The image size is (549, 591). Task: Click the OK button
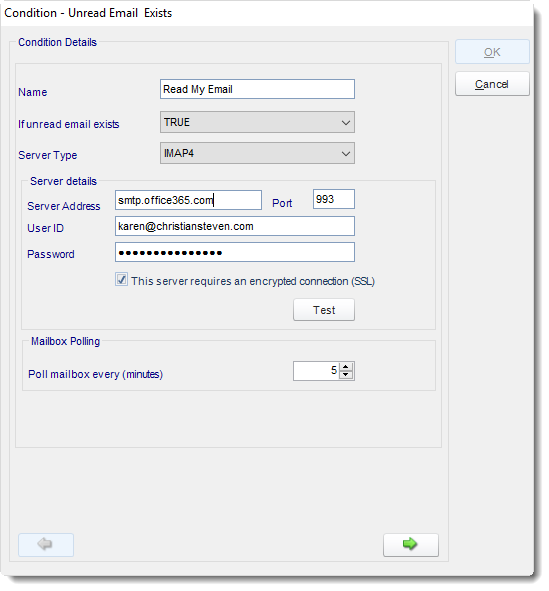tap(492, 52)
